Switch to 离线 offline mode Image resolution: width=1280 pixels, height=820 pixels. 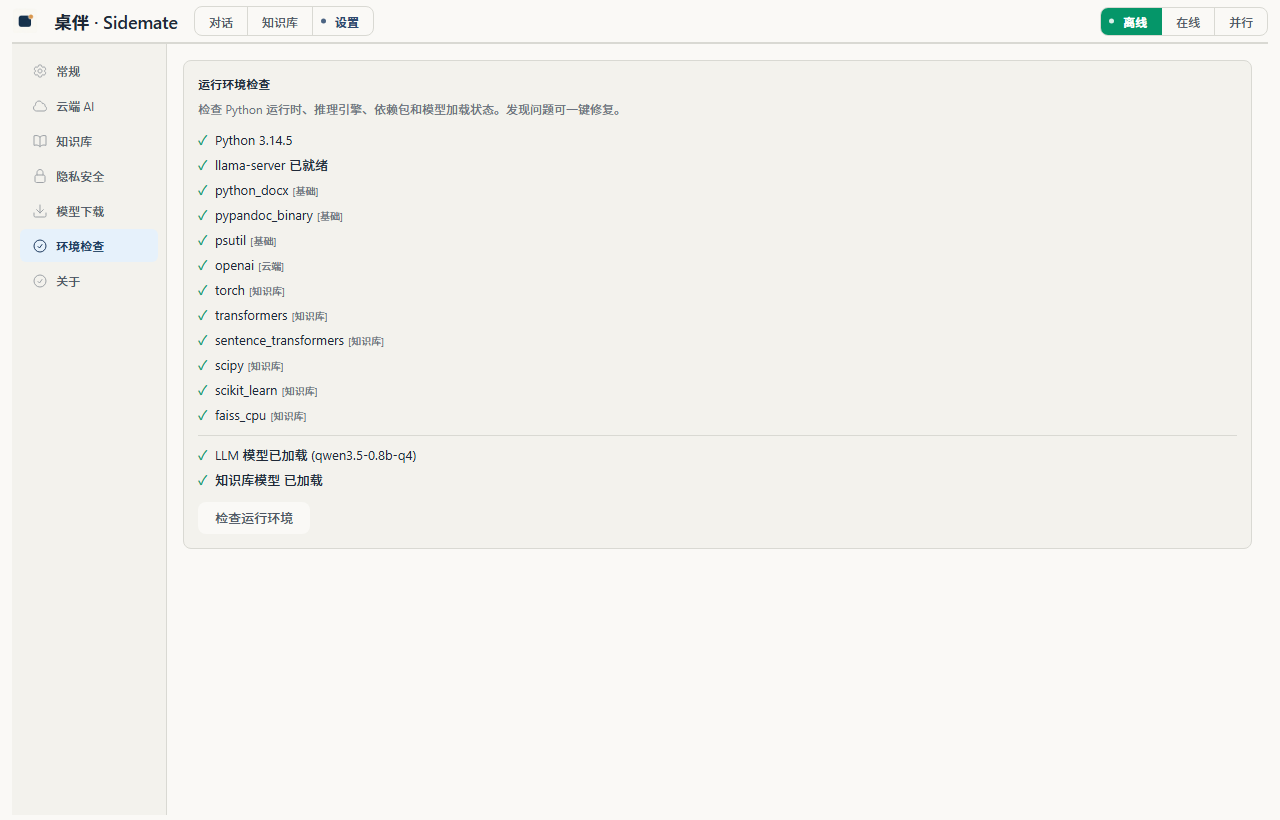click(x=1132, y=22)
